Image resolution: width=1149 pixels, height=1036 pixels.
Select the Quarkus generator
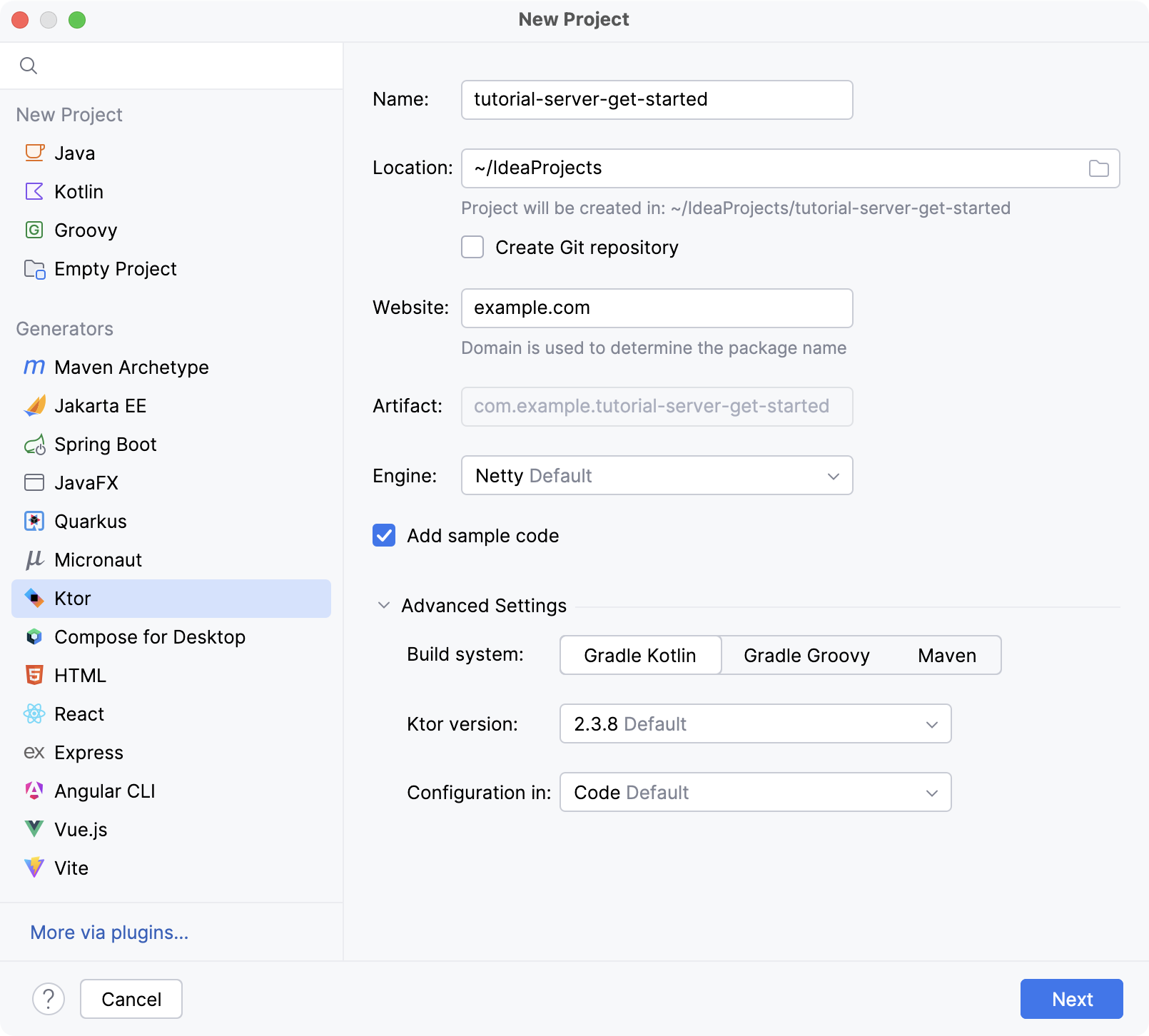(x=91, y=521)
